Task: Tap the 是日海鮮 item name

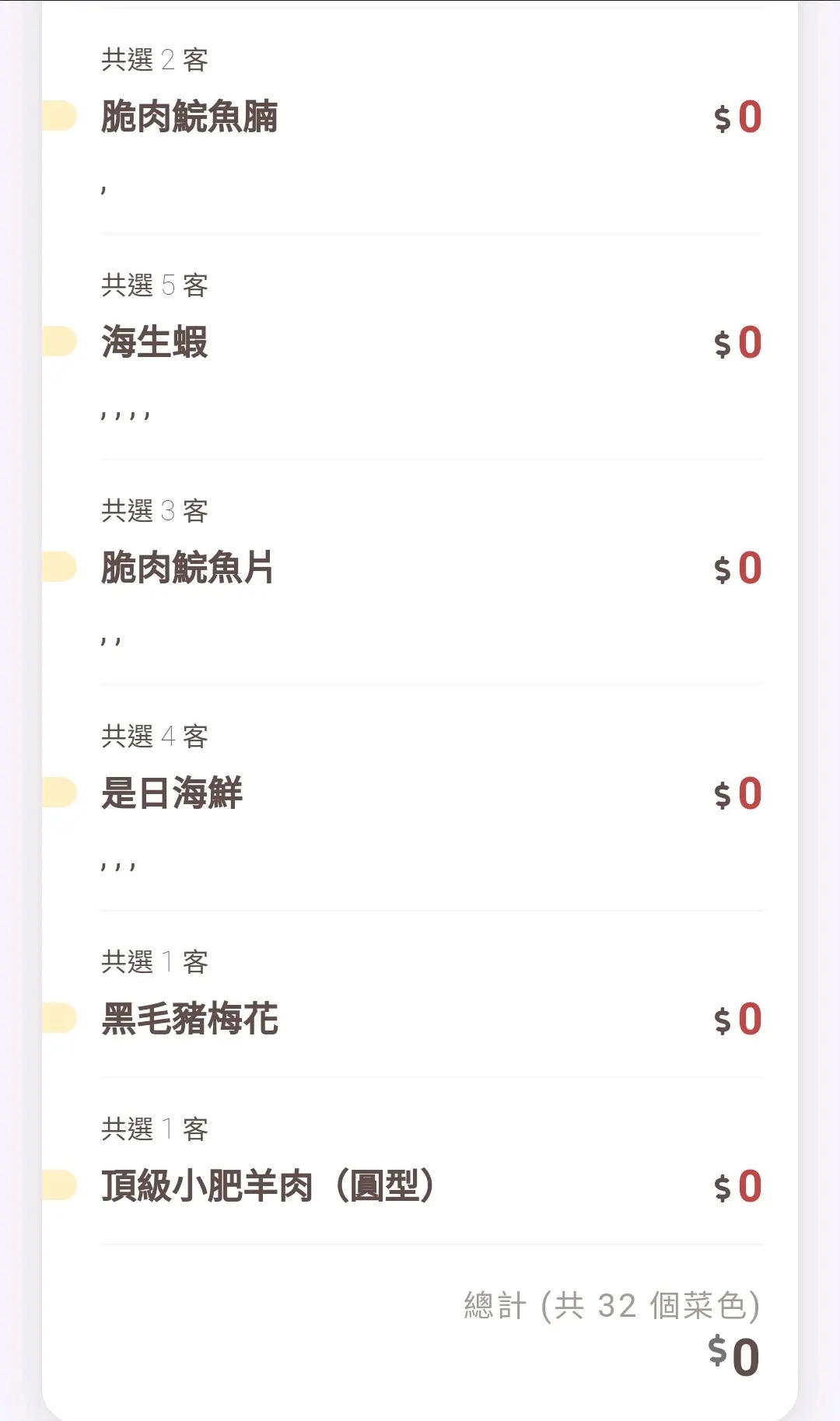Action: pos(171,793)
